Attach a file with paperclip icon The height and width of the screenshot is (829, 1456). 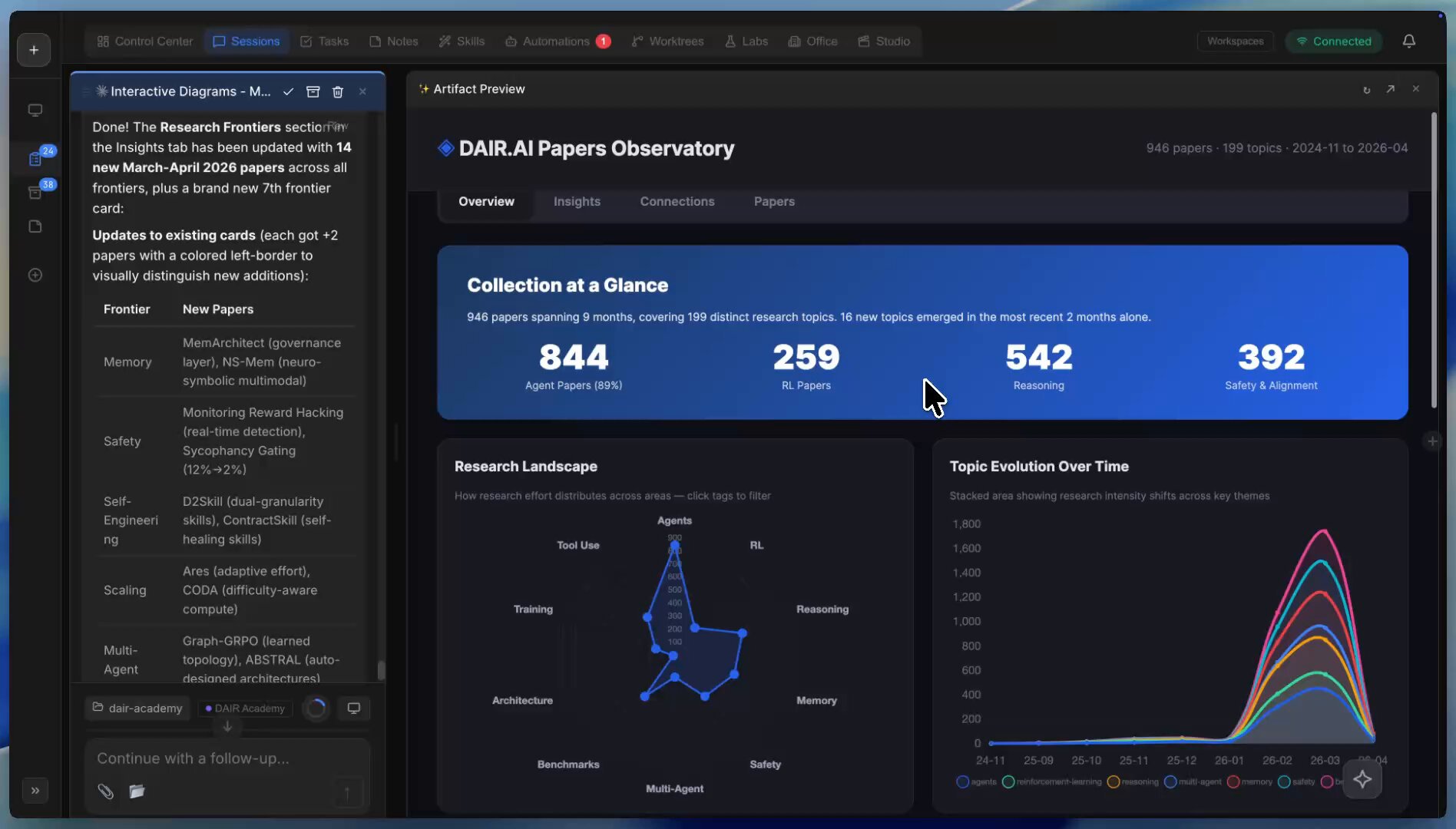tap(106, 791)
